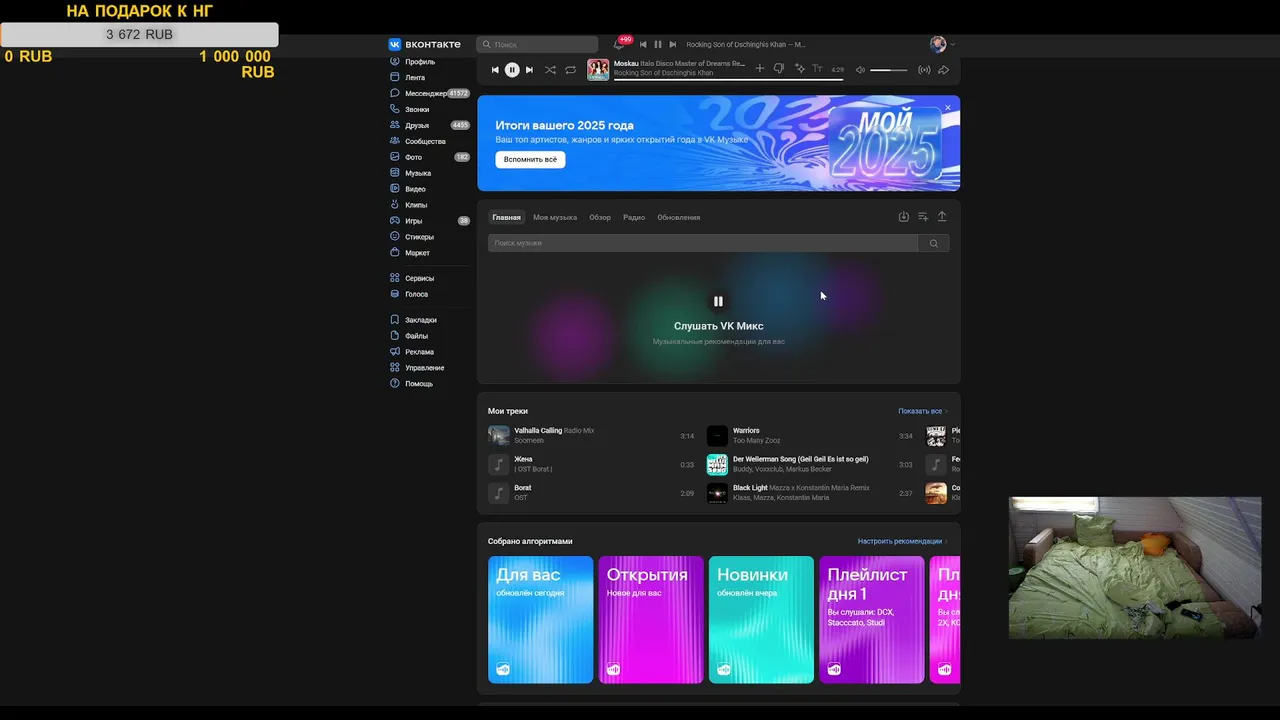Open Файлы in the sidebar
This screenshot has height=720, width=1280.
click(x=416, y=336)
